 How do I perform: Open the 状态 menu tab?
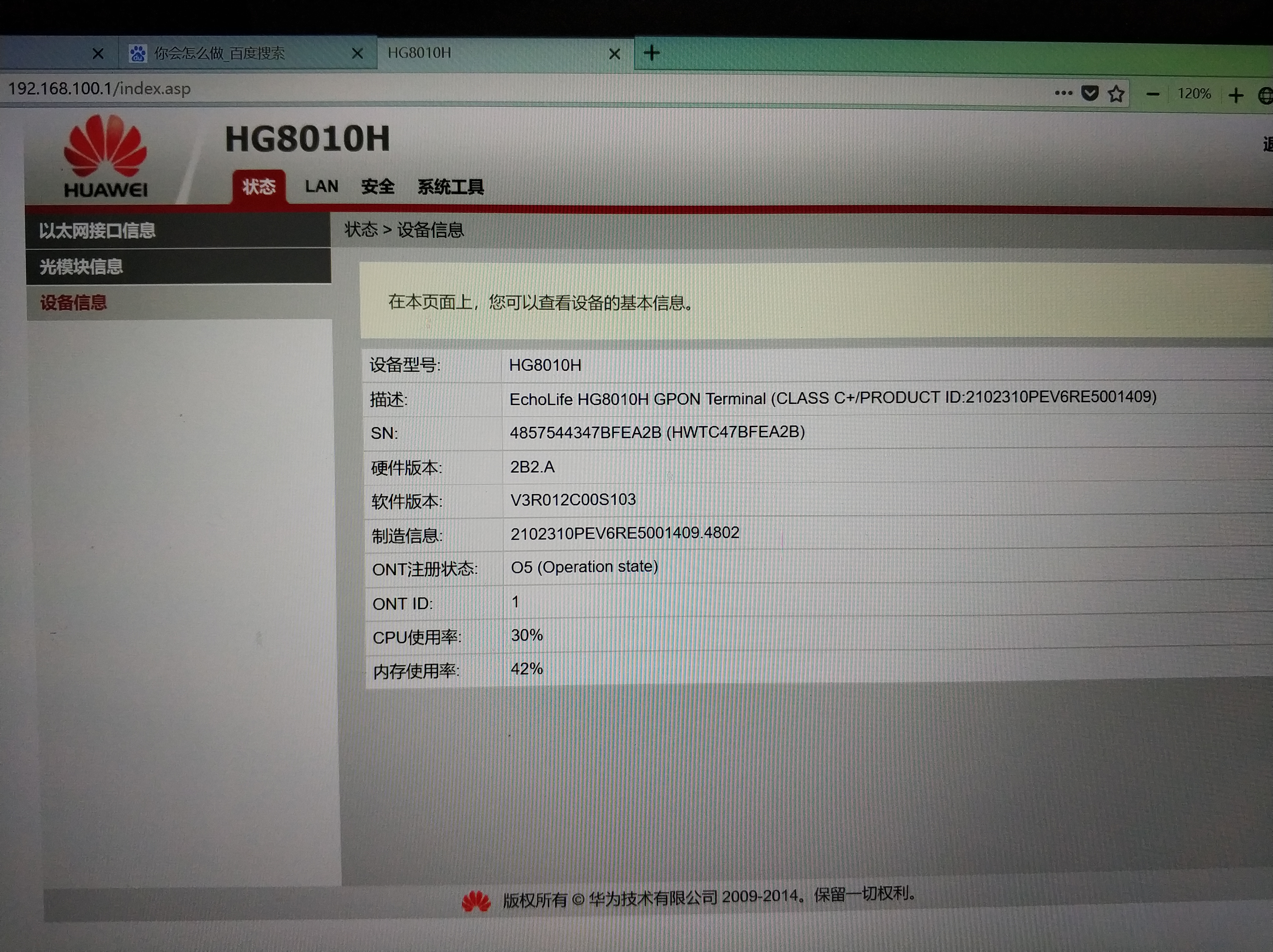tap(258, 186)
